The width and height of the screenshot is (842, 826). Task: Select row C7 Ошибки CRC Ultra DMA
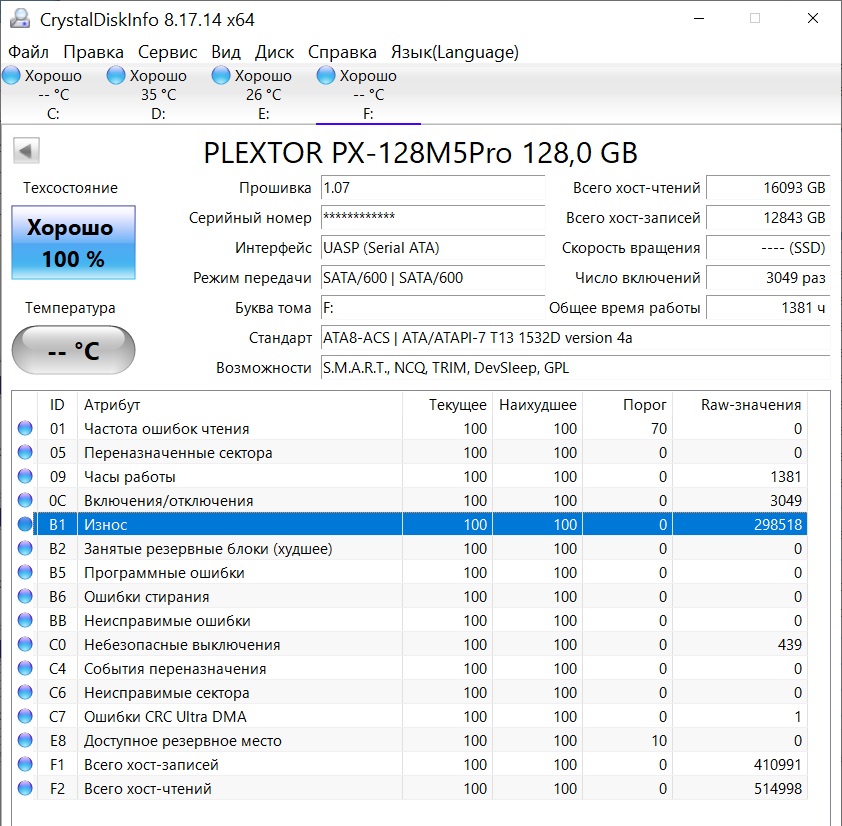[x=410, y=716]
